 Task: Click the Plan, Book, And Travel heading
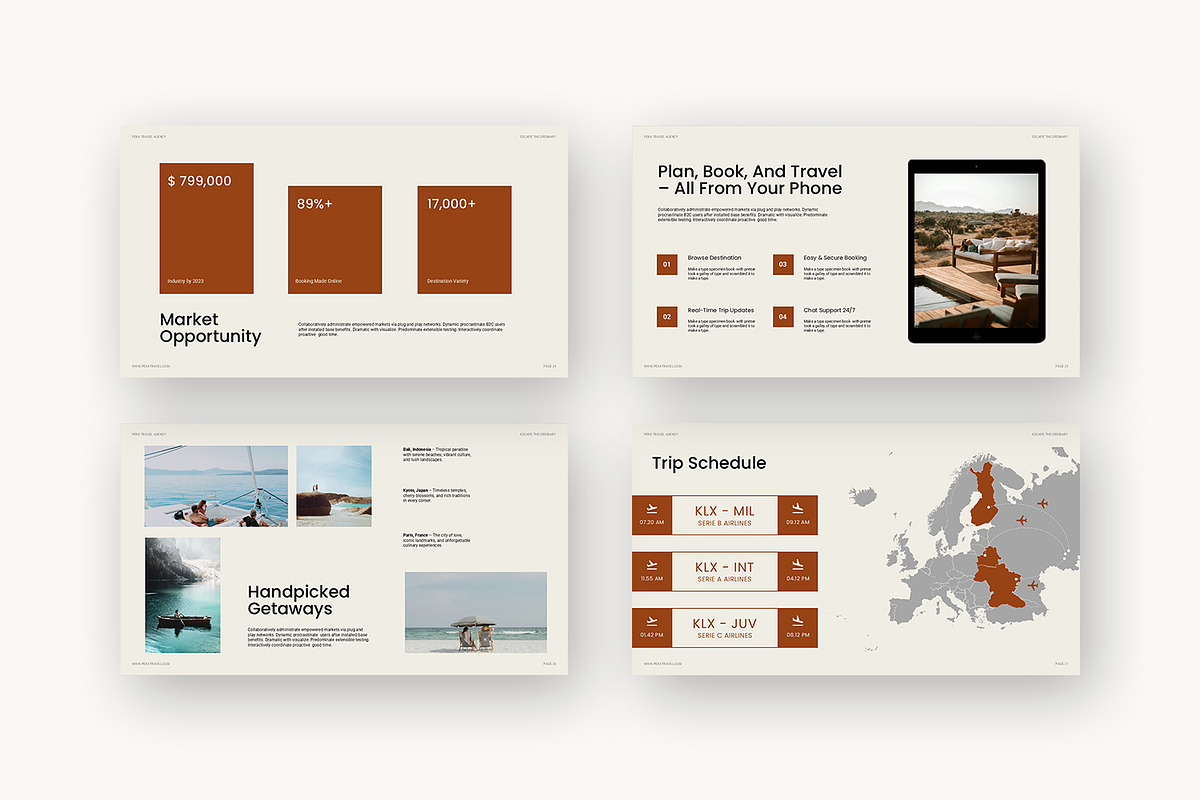750,180
